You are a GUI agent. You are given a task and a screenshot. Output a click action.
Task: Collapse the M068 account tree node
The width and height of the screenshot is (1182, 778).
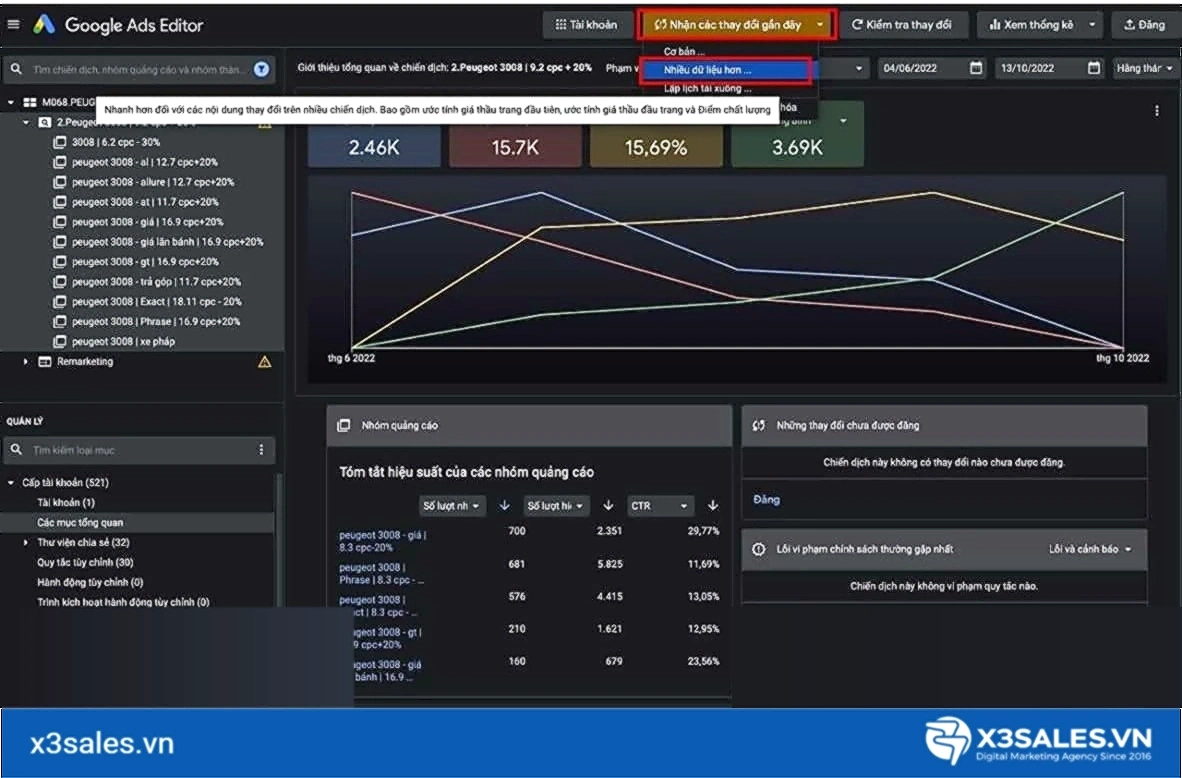click(11, 102)
